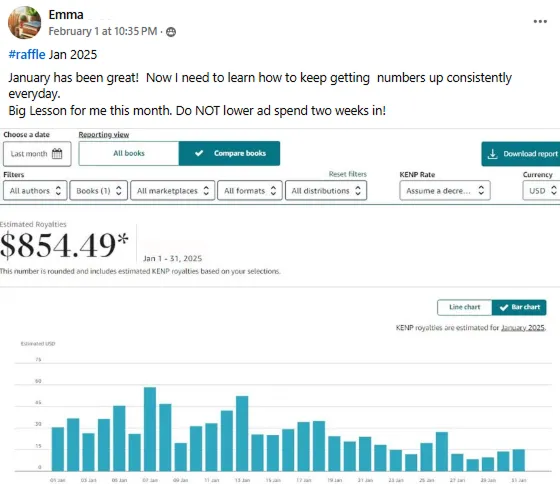Viewport: 560px width, 484px height.
Task: Click the checkmark on Compare books
Action: 199,153
